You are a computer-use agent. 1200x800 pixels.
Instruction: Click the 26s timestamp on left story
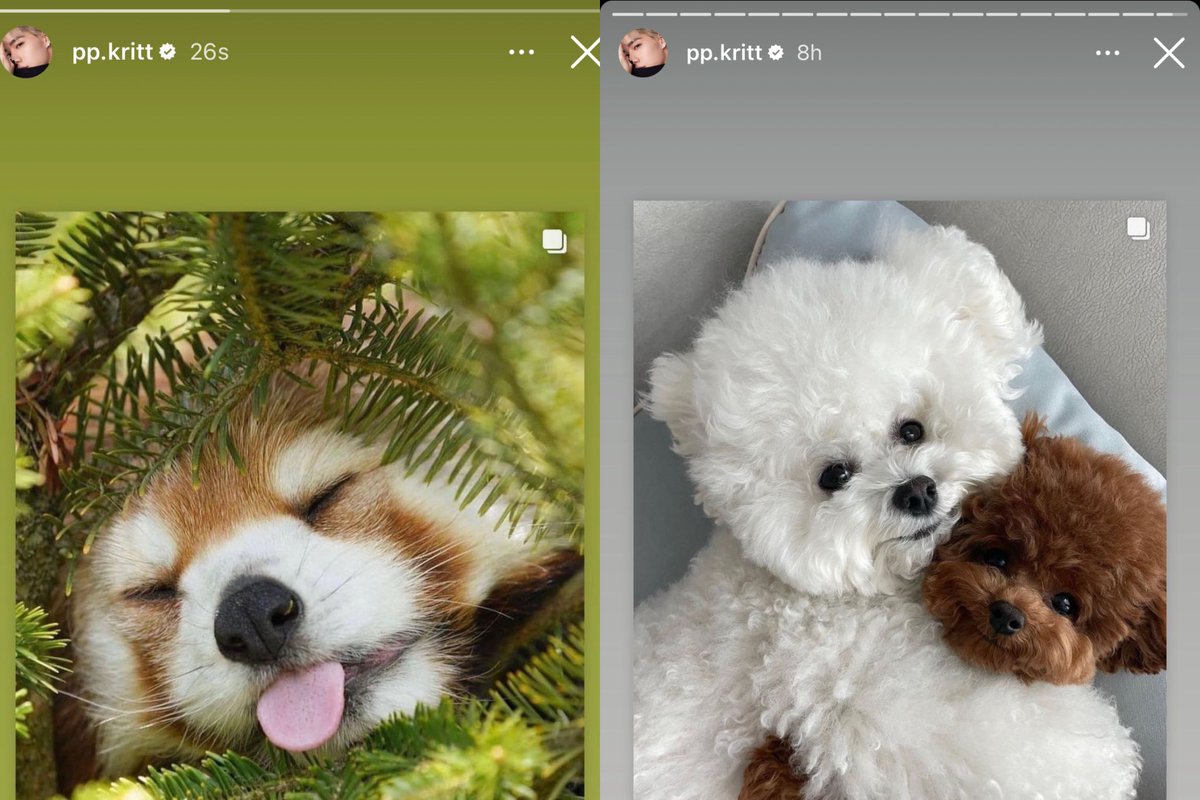[x=209, y=52]
